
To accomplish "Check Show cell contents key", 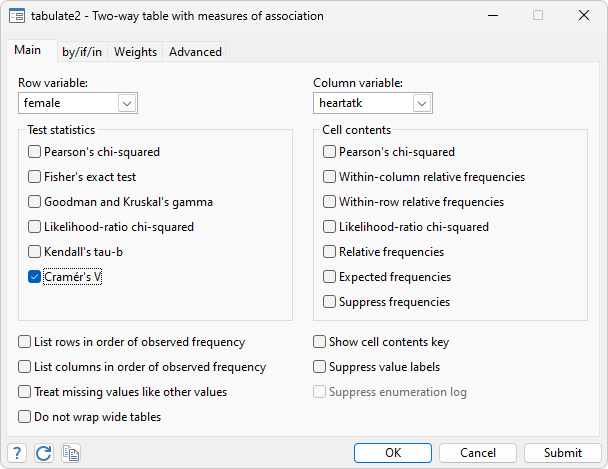I will click(320, 342).
